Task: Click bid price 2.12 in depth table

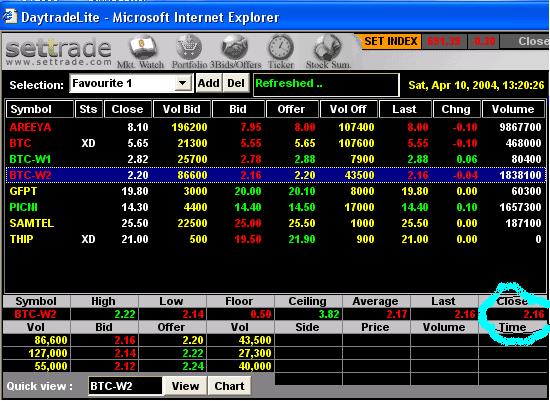Action: tap(125, 366)
